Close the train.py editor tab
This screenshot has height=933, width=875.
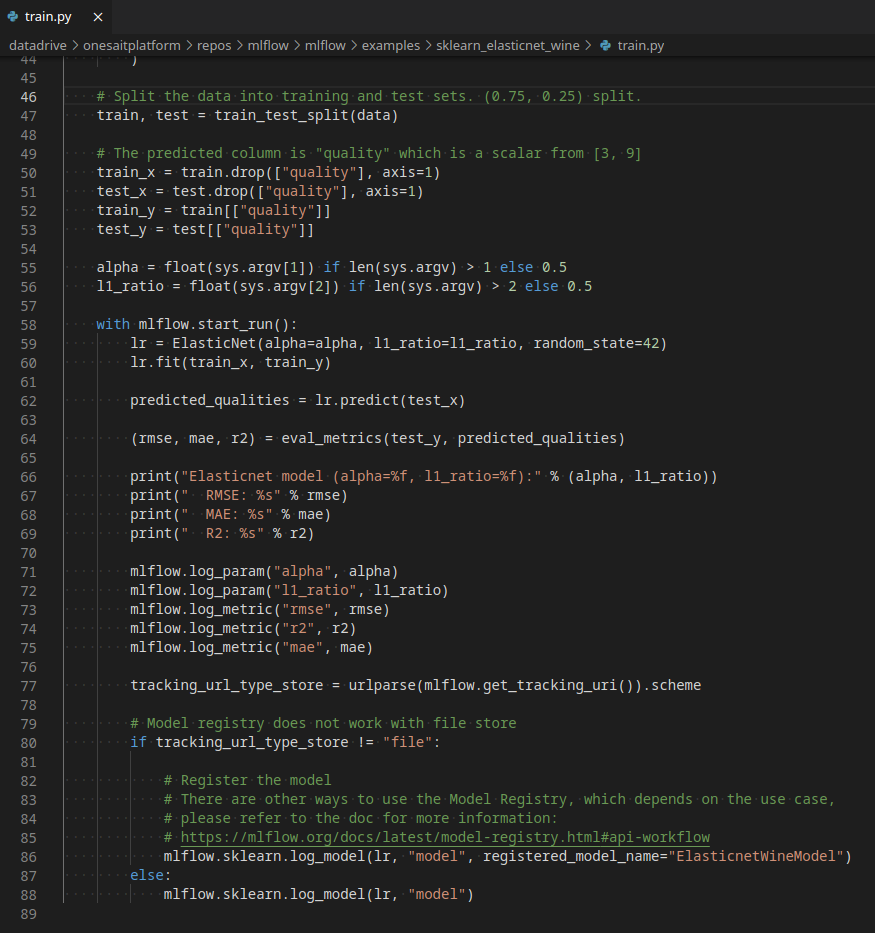(x=98, y=17)
